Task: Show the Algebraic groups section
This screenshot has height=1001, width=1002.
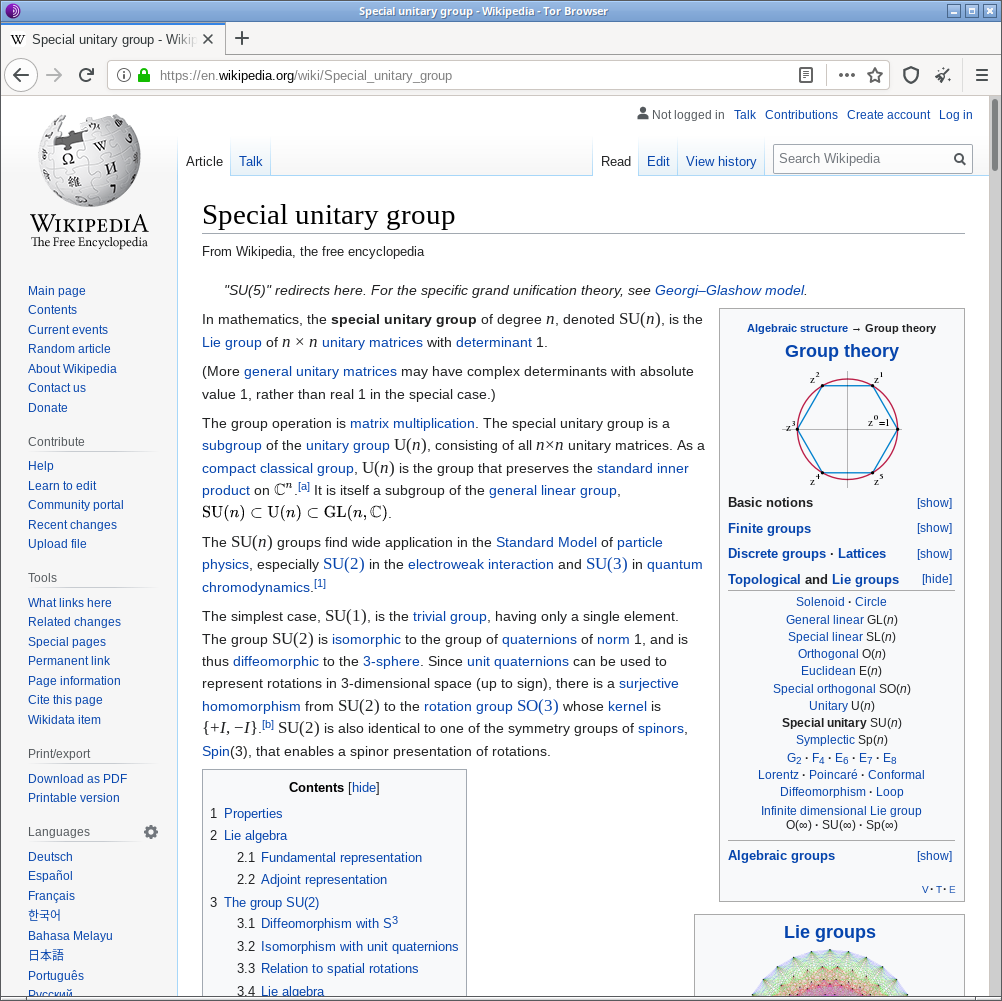Action: 934,856
